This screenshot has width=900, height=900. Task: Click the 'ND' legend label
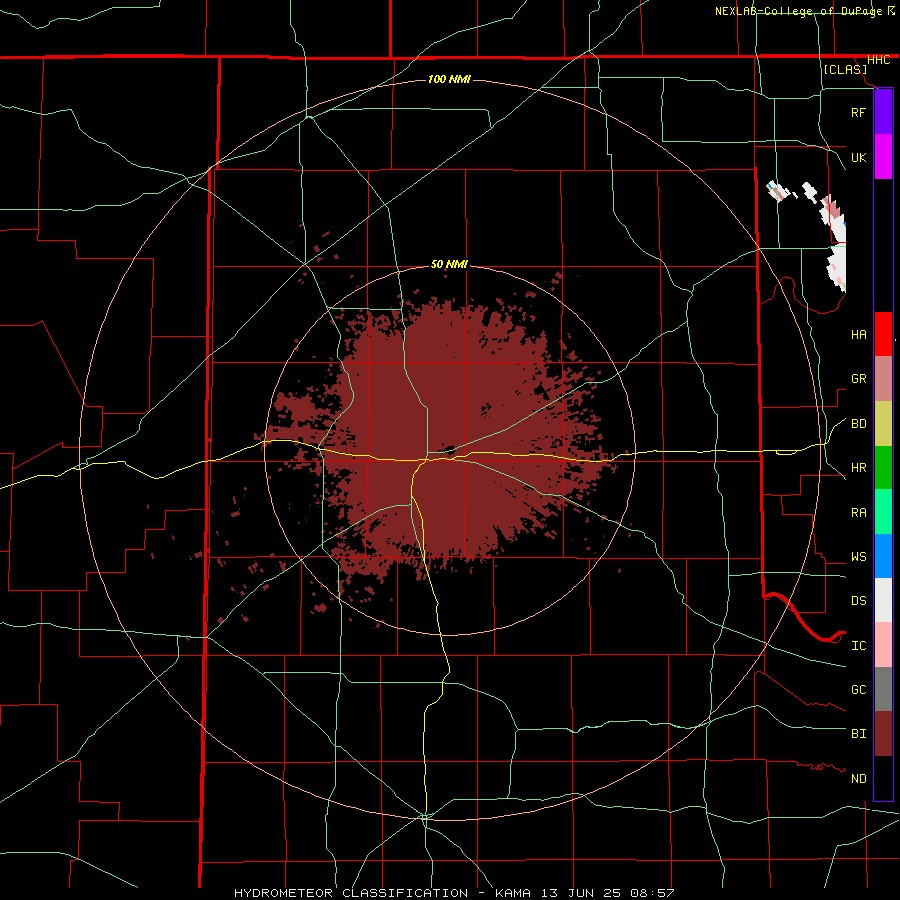click(x=858, y=779)
